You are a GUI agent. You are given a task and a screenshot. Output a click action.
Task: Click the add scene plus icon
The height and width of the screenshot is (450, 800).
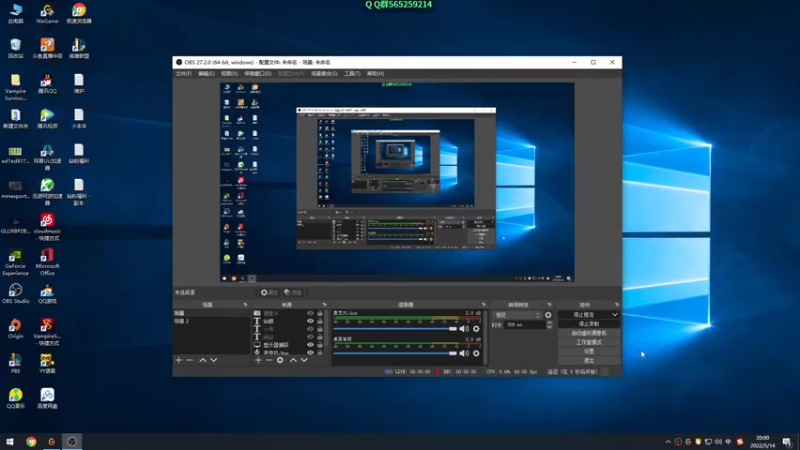point(179,360)
